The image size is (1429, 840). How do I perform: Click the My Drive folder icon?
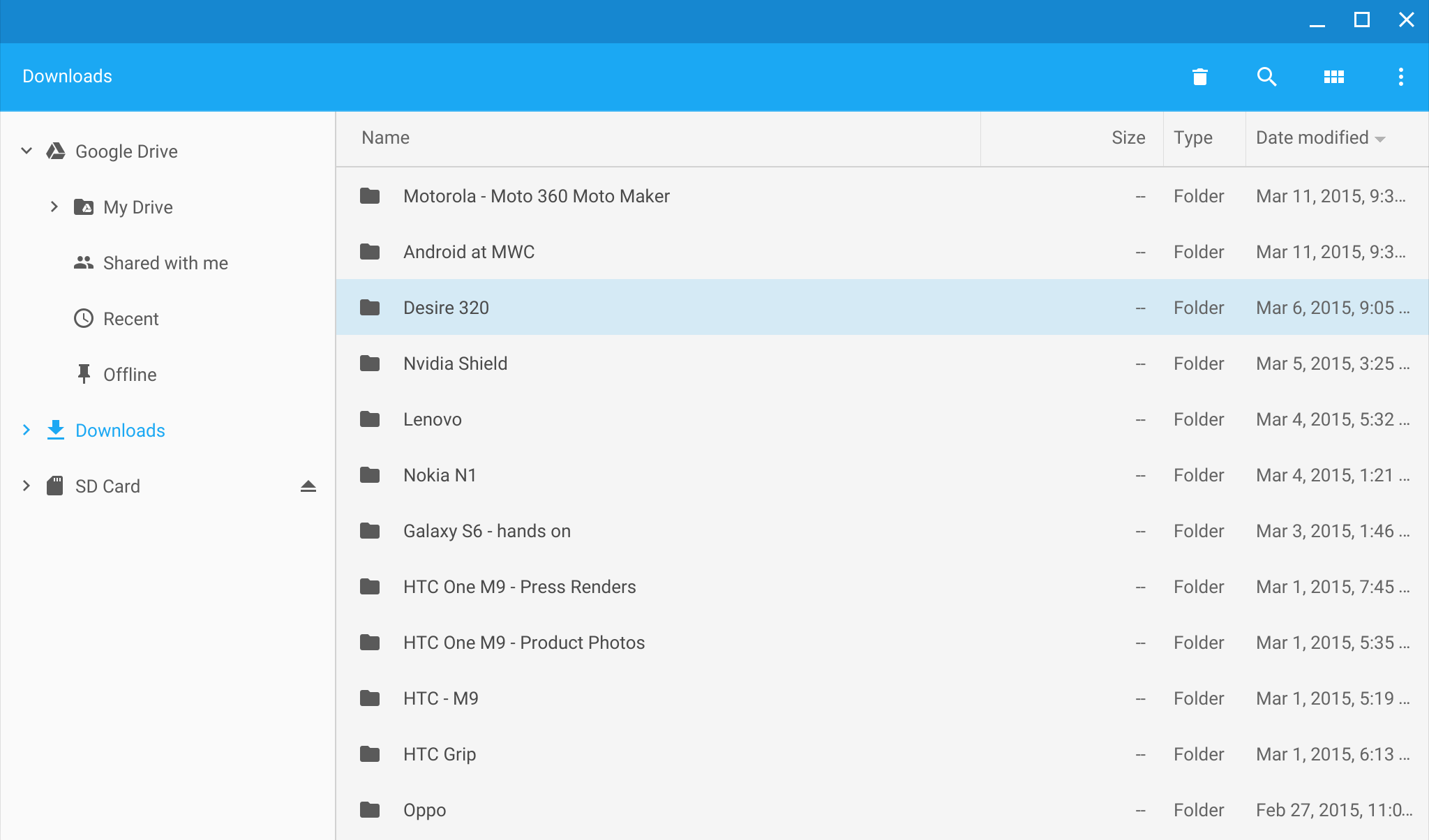(x=84, y=207)
